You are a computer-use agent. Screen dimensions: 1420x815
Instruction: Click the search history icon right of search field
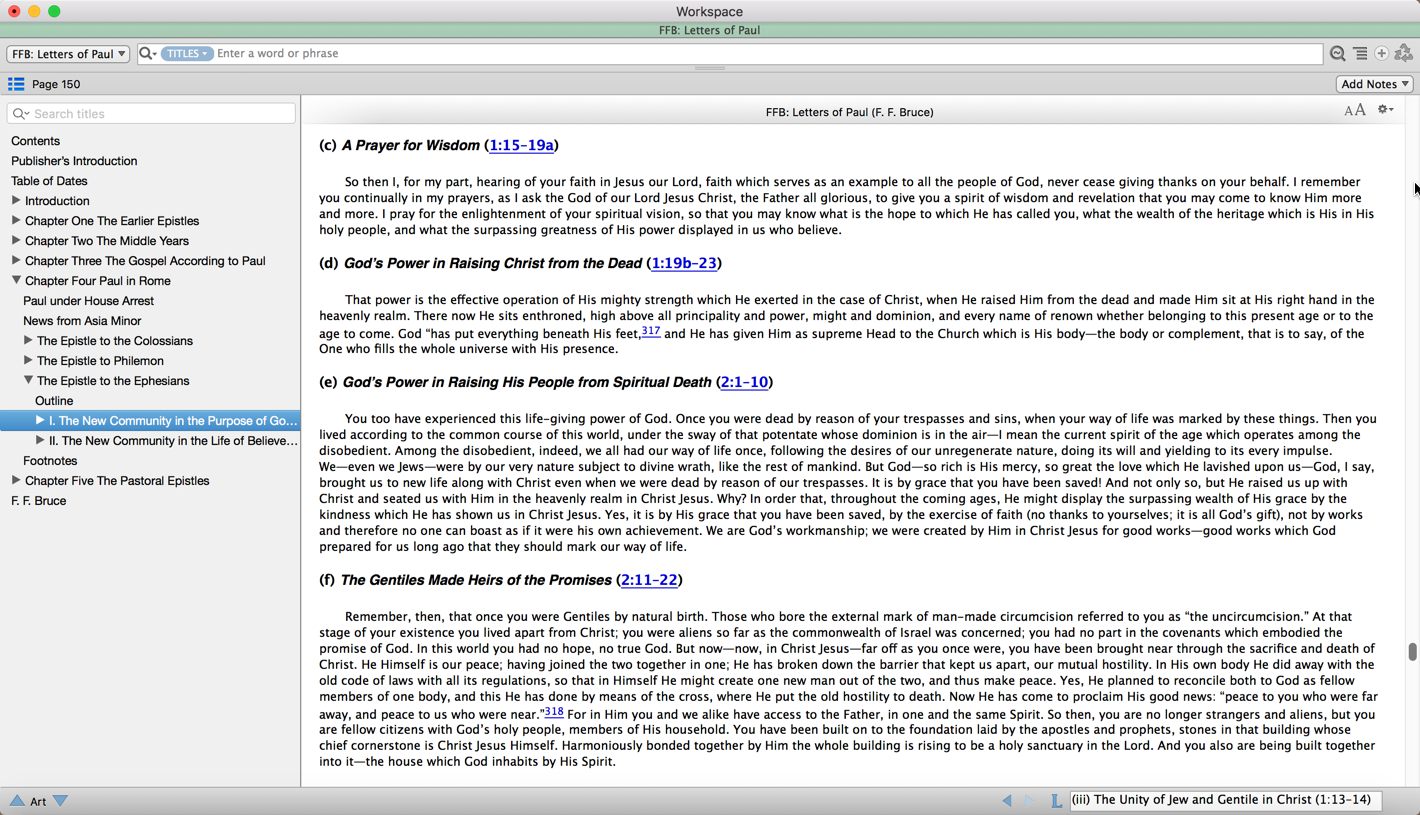click(x=1337, y=54)
